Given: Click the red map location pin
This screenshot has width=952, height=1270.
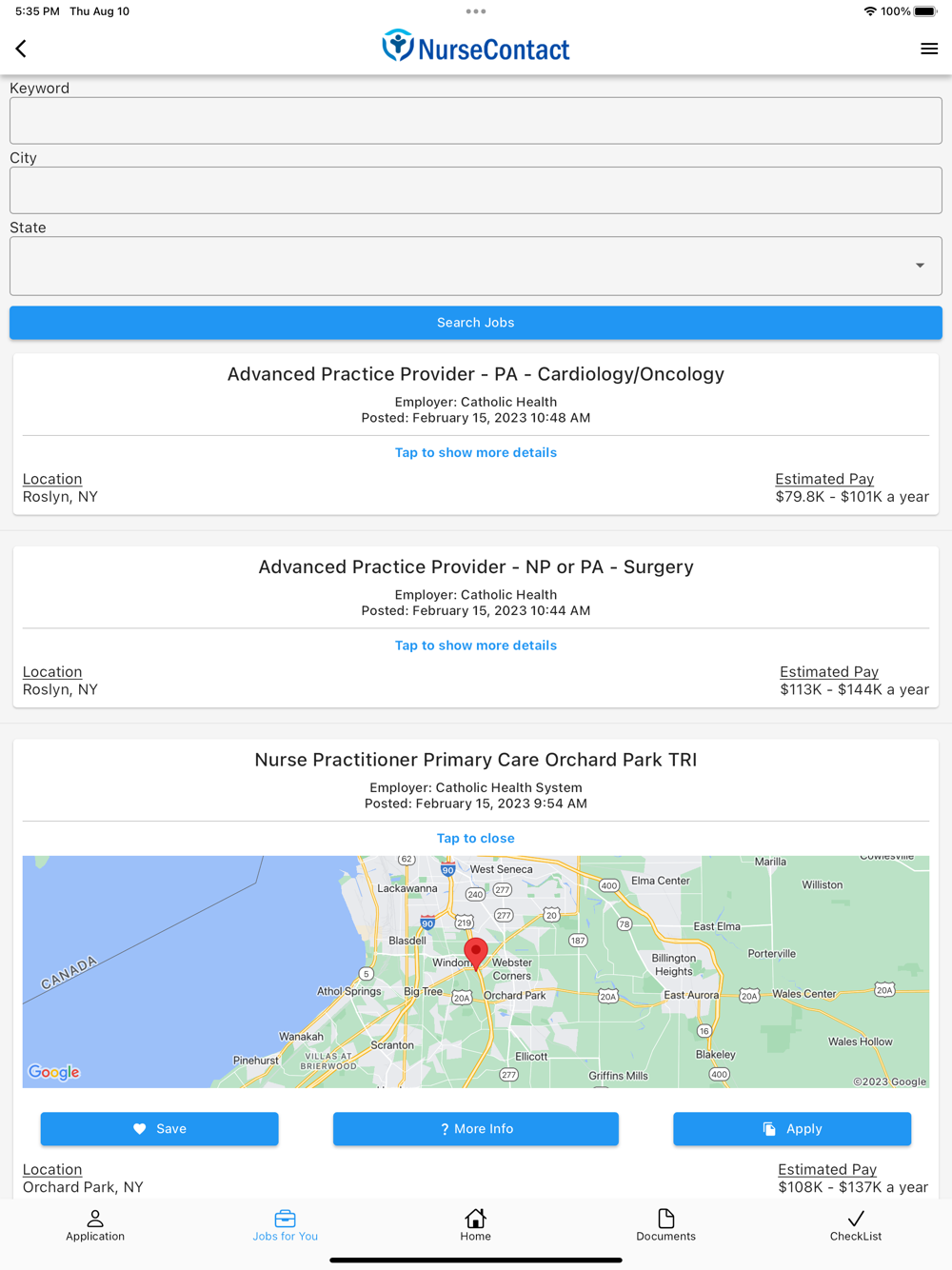Looking at the screenshot, I should tap(476, 953).
